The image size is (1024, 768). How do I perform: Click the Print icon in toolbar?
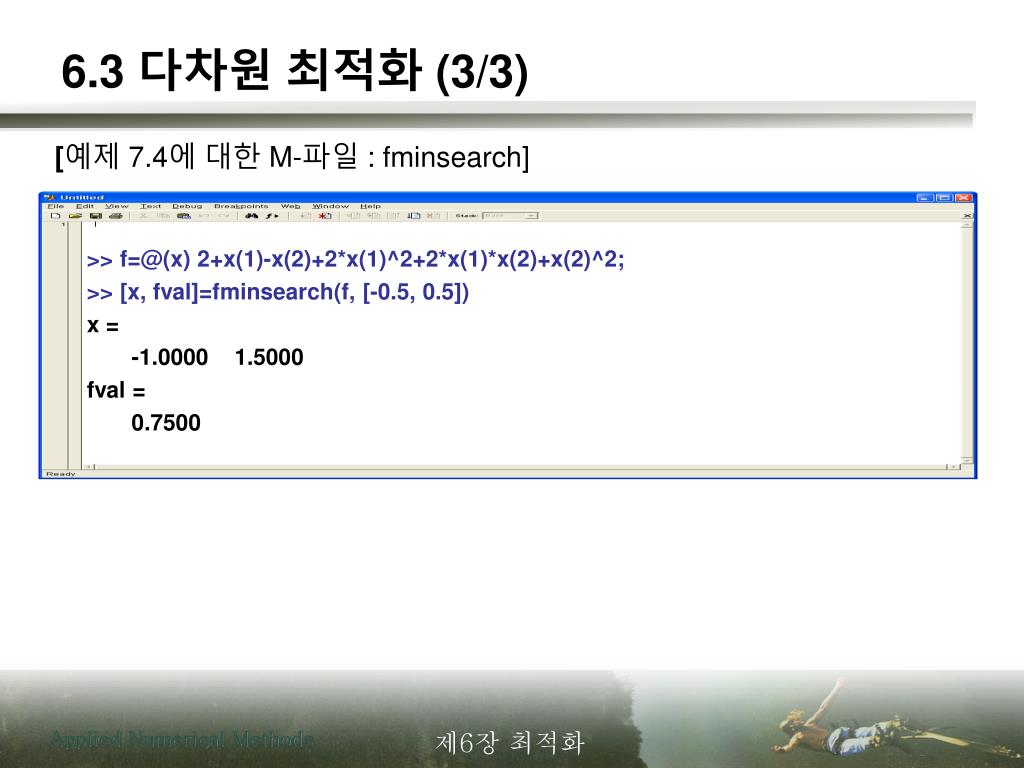point(116,216)
